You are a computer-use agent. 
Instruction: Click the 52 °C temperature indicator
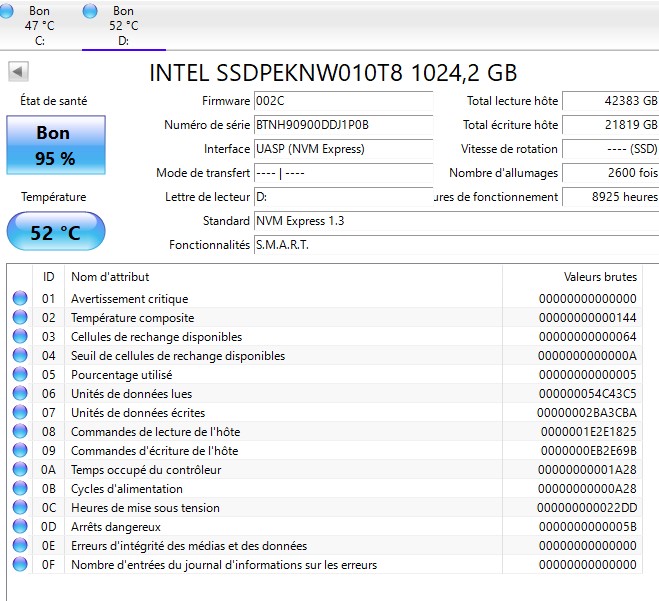click(x=56, y=232)
